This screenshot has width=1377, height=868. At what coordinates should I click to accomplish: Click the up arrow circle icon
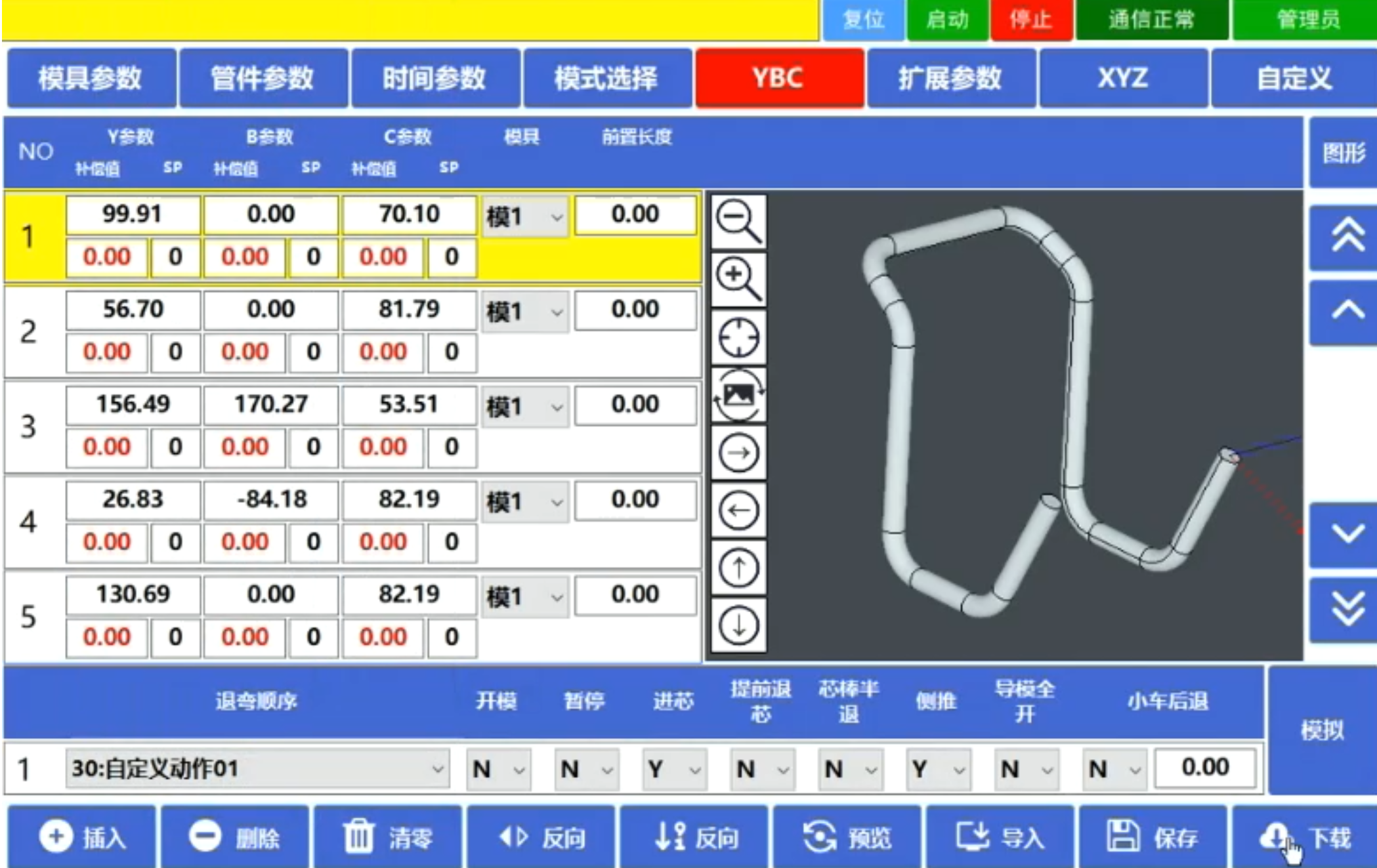(738, 568)
